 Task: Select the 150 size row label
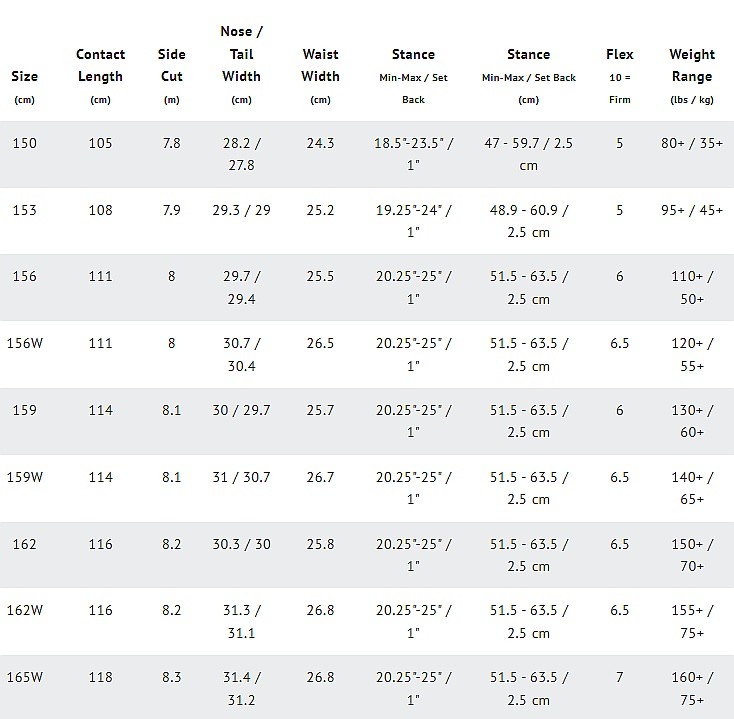coord(24,144)
